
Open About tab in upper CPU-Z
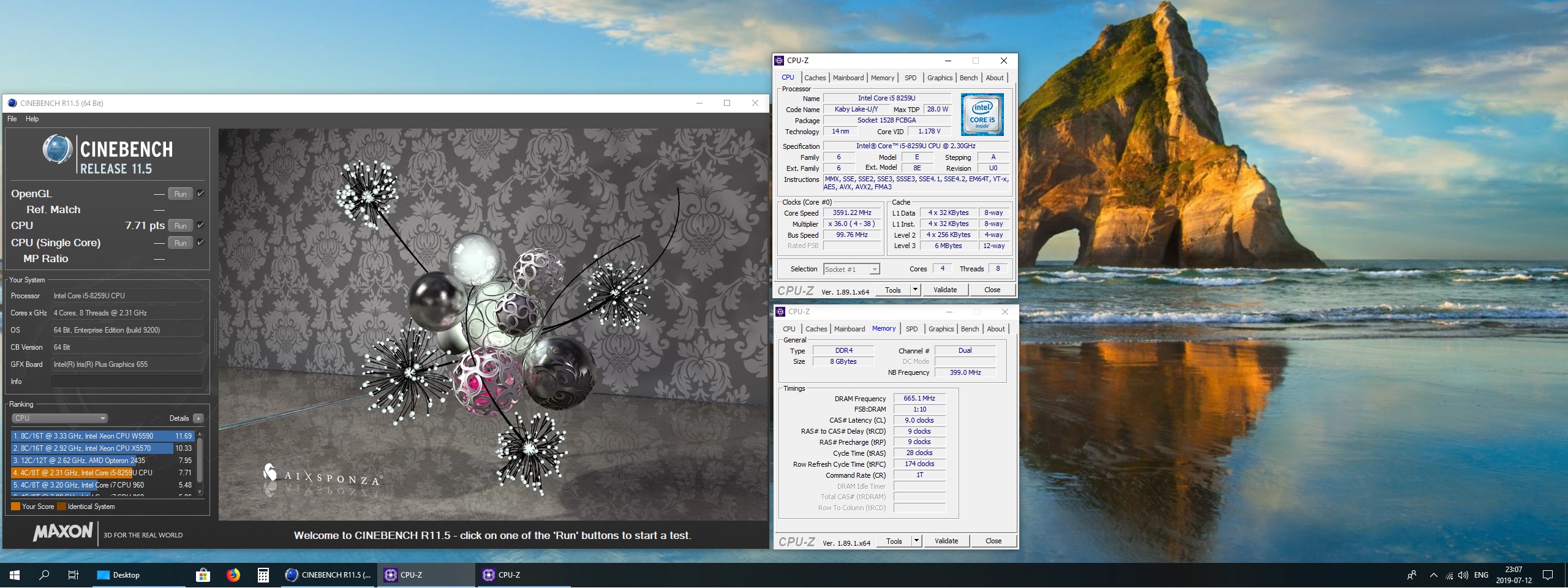tap(995, 78)
